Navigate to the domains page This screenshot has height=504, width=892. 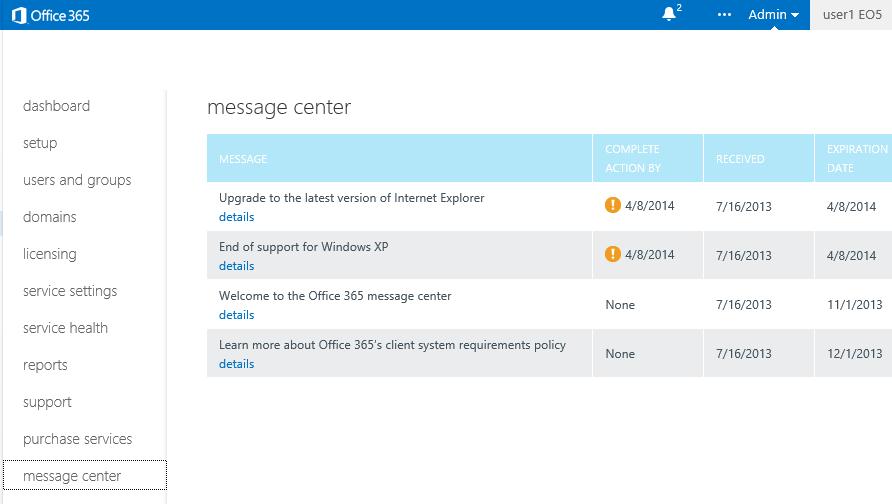point(49,217)
